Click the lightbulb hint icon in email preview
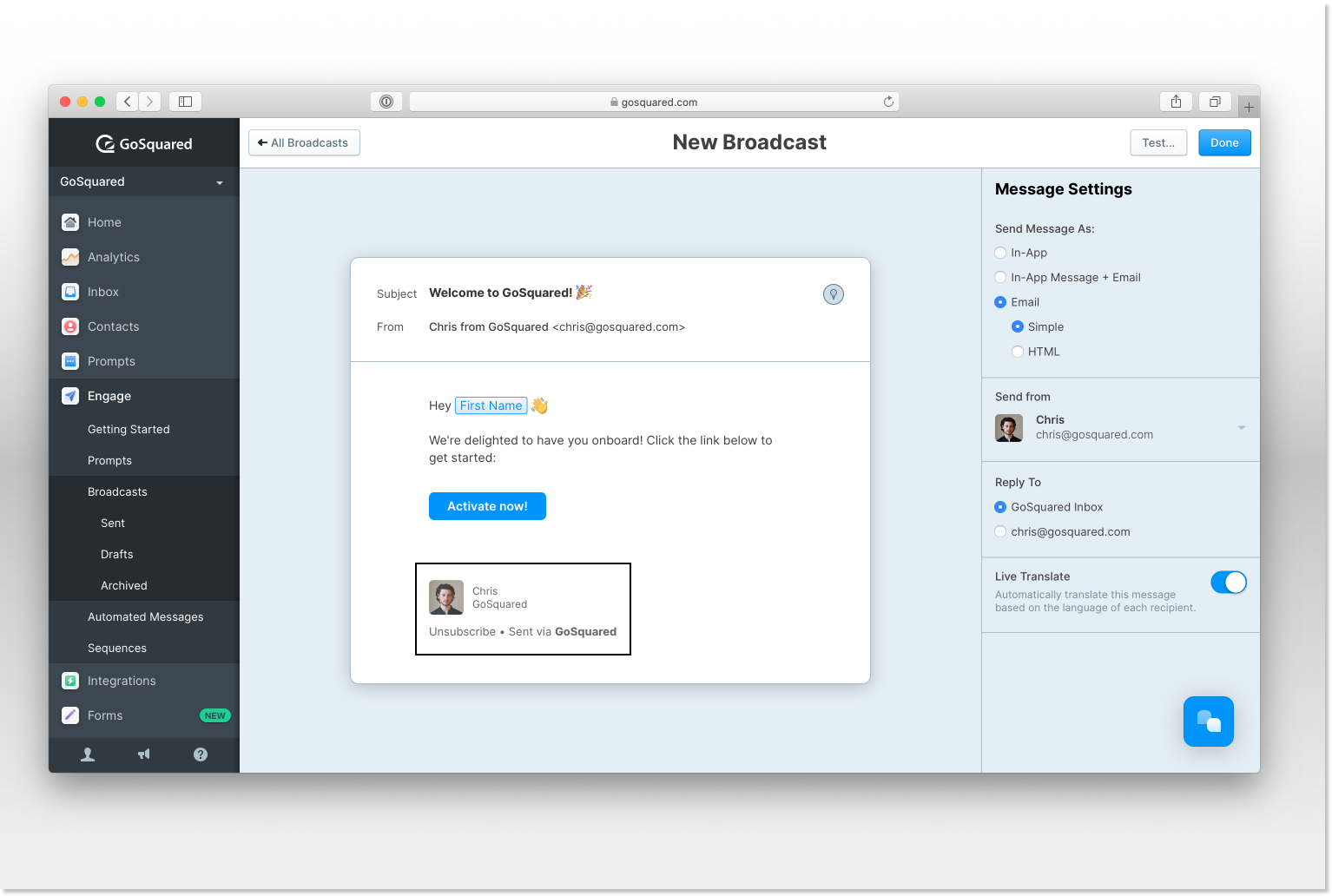 (833, 294)
